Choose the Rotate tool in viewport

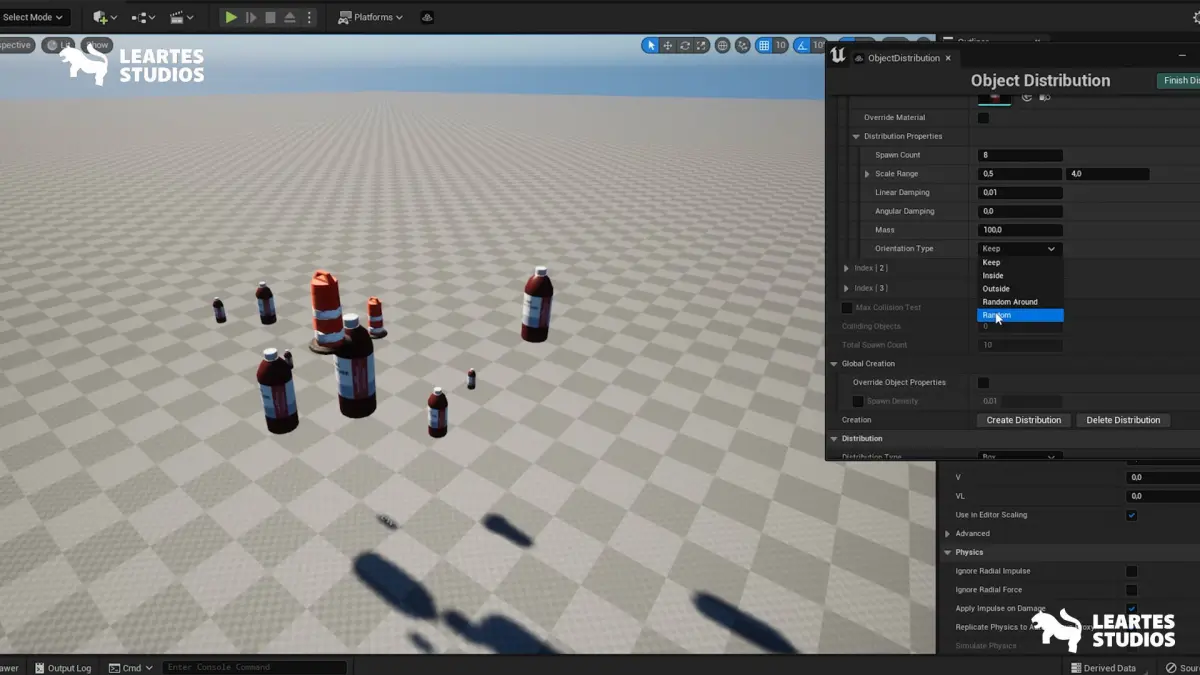pos(685,45)
